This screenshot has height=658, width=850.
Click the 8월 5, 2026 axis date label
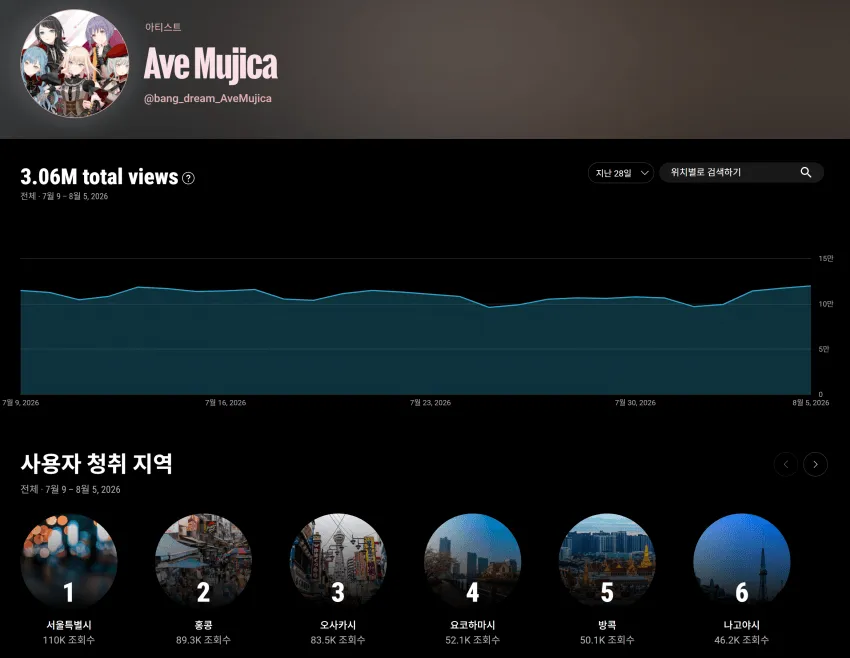click(811, 403)
